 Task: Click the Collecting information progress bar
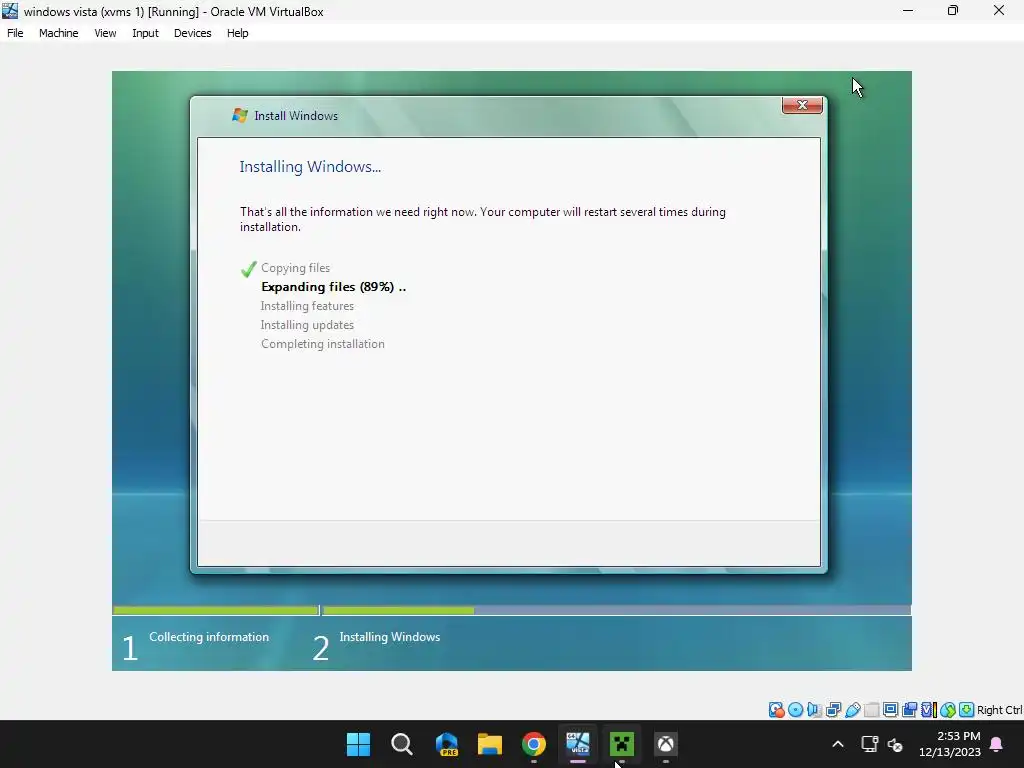(x=216, y=611)
